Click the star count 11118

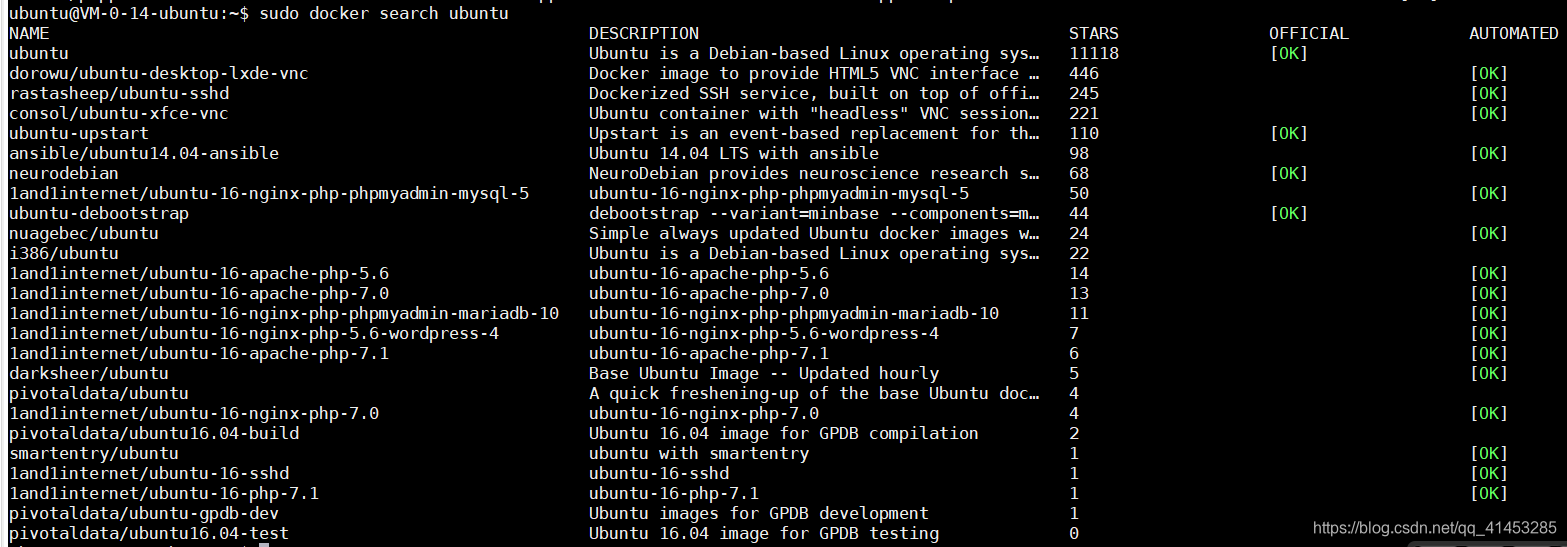point(1094,53)
